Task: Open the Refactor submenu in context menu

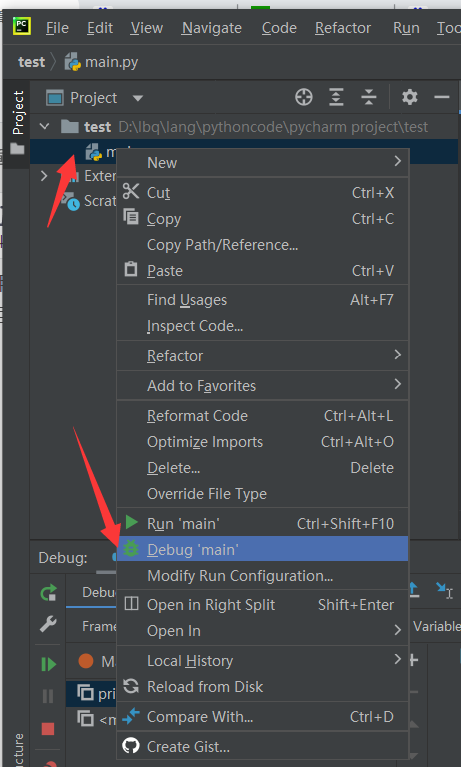Action: pos(262,356)
